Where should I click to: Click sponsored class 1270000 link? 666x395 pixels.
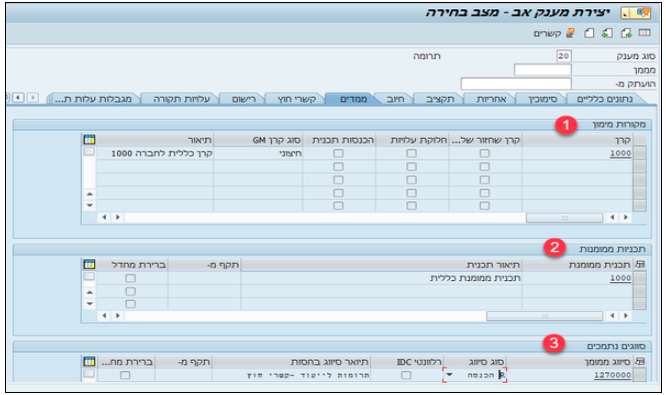pos(612,375)
